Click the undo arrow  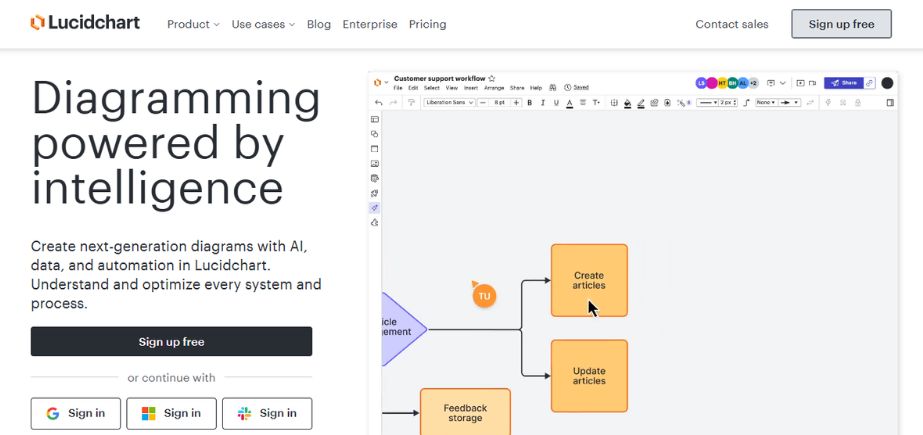coord(379,102)
